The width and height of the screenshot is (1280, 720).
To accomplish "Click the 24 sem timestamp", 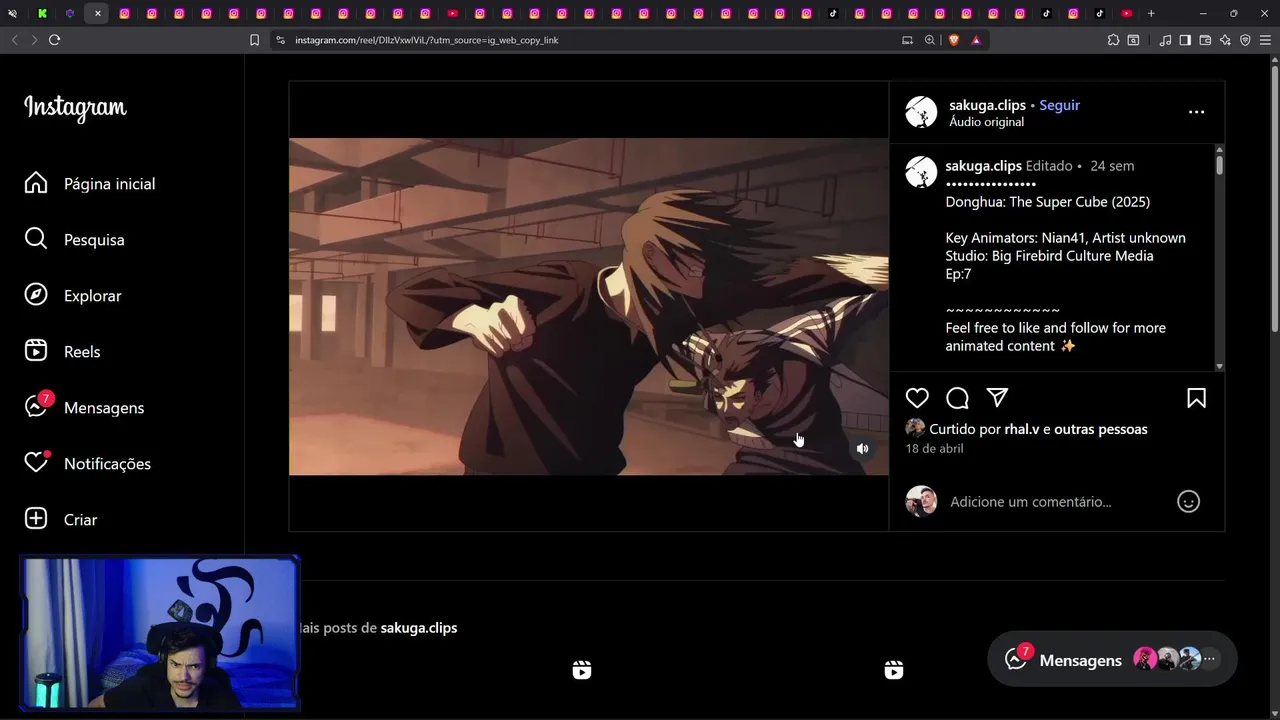I will point(1112,166).
